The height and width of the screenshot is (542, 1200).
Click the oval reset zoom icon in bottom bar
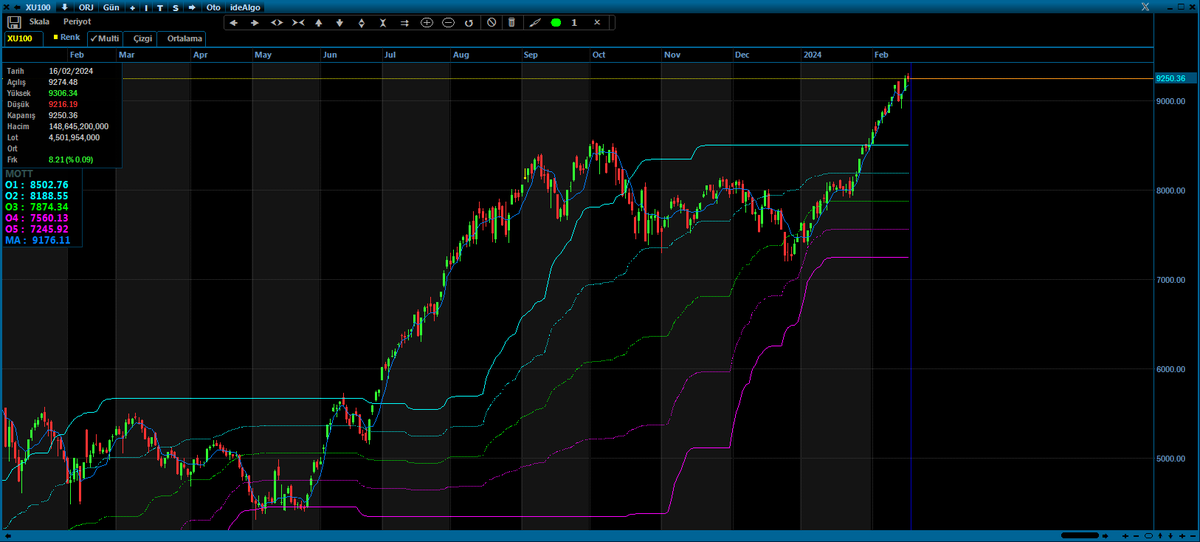[1148, 536]
